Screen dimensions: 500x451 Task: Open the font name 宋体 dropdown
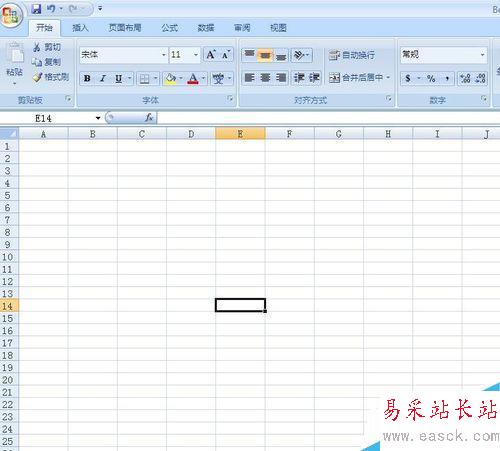click(164, 55)
